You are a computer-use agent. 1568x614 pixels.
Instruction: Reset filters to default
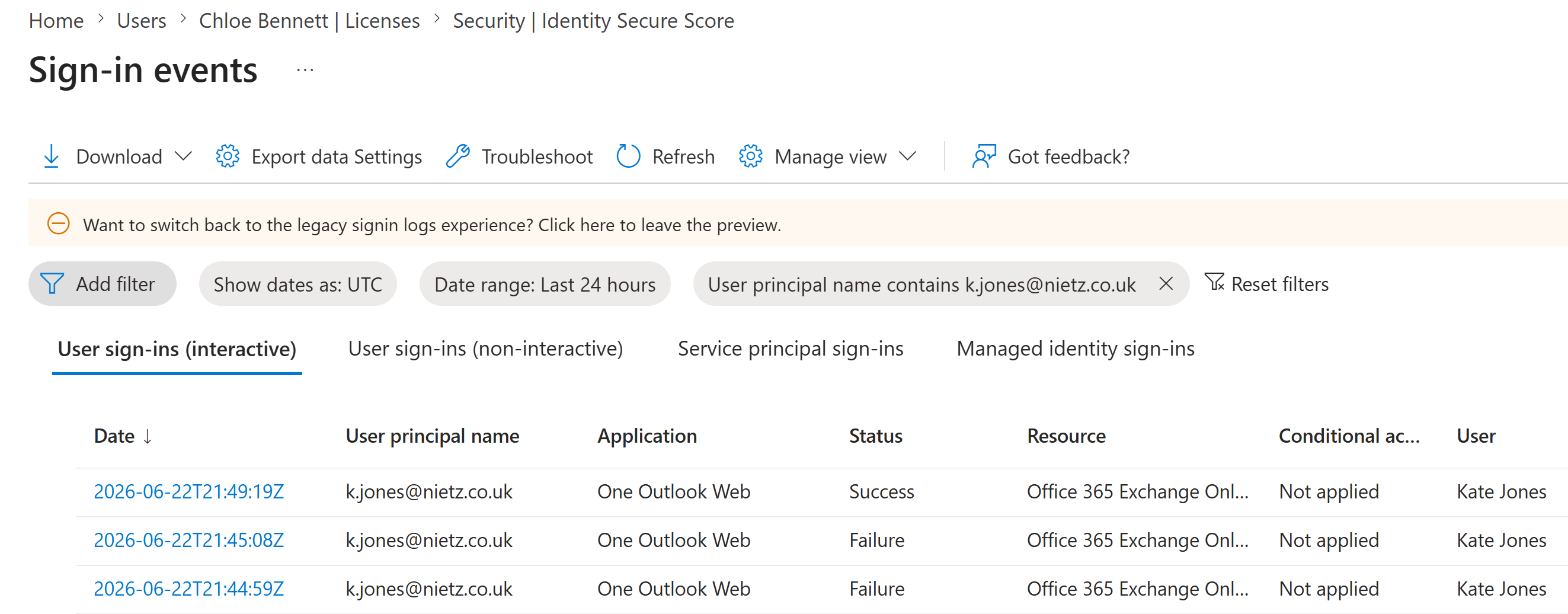point(1279,283)
